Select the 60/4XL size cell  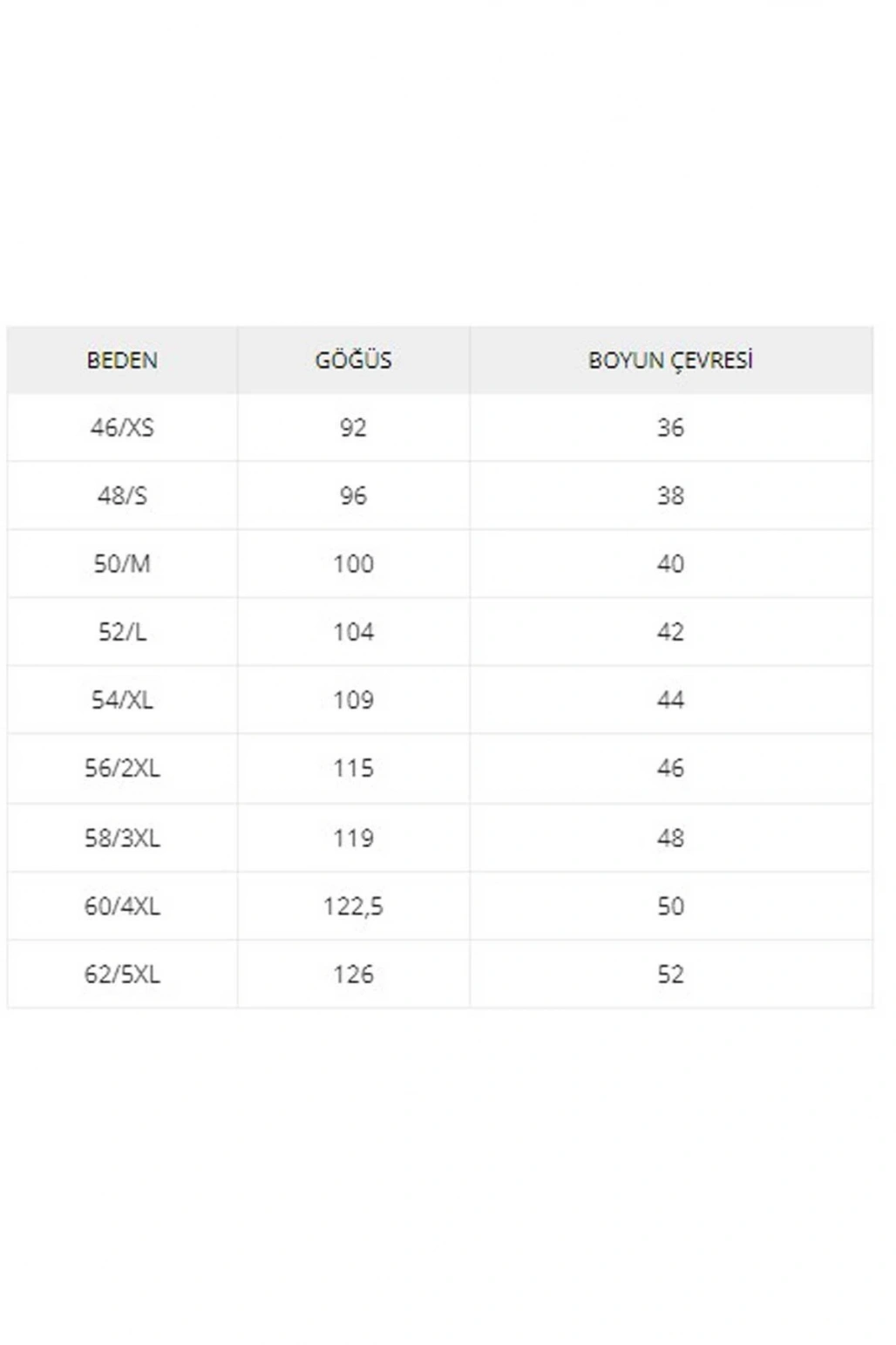click(122, 907)
